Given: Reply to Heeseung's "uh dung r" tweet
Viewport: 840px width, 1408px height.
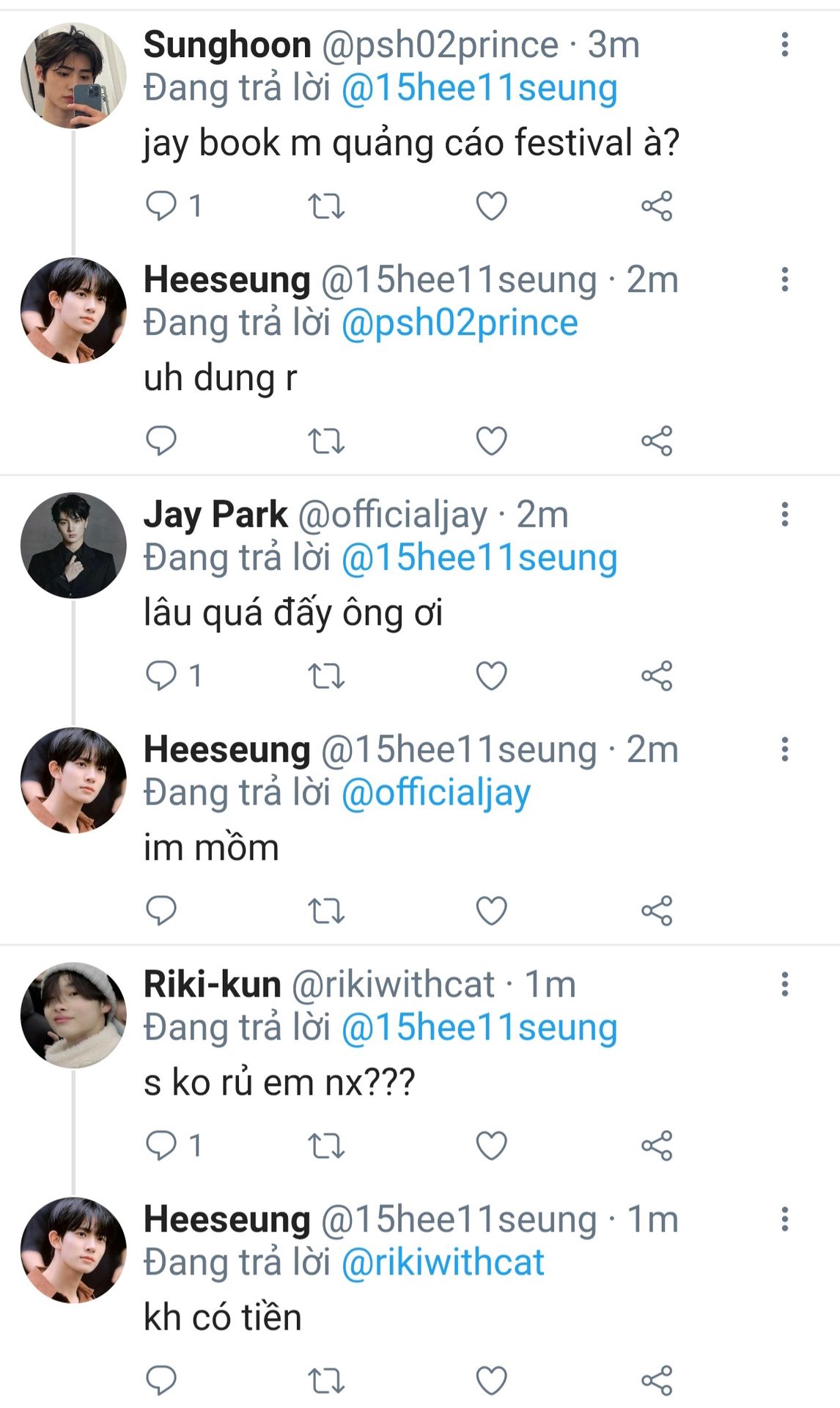Looking at the screenshot, I should coord(161,441).
